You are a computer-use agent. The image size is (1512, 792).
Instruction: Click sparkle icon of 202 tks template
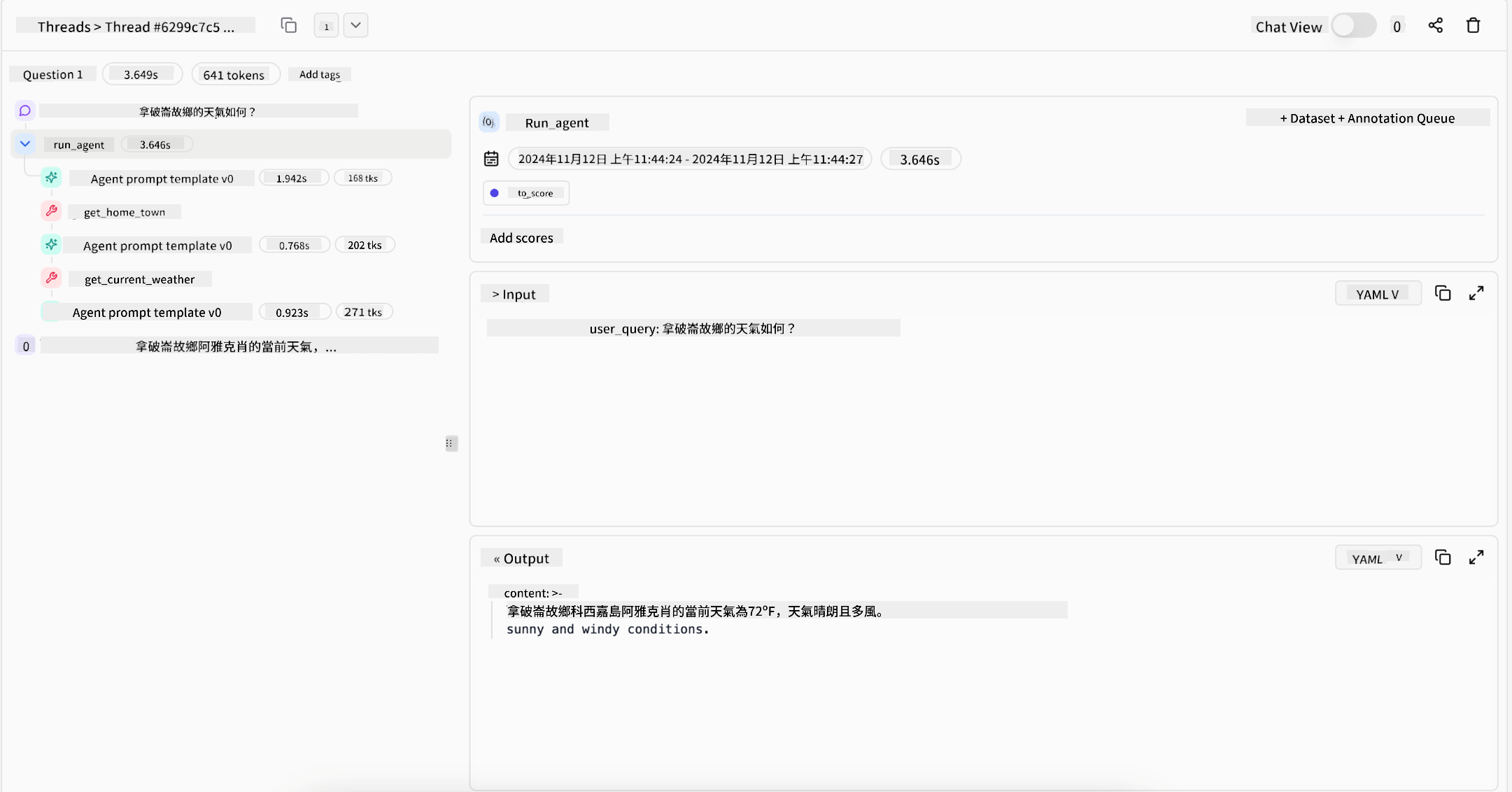point(51,244)
